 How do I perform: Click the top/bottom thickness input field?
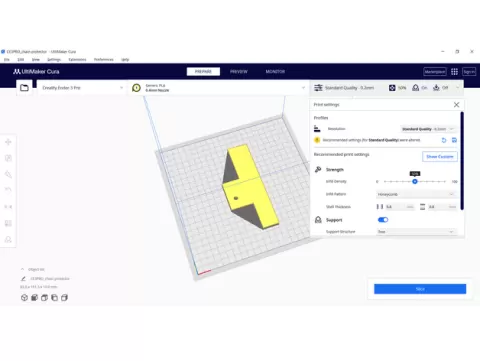442,207
